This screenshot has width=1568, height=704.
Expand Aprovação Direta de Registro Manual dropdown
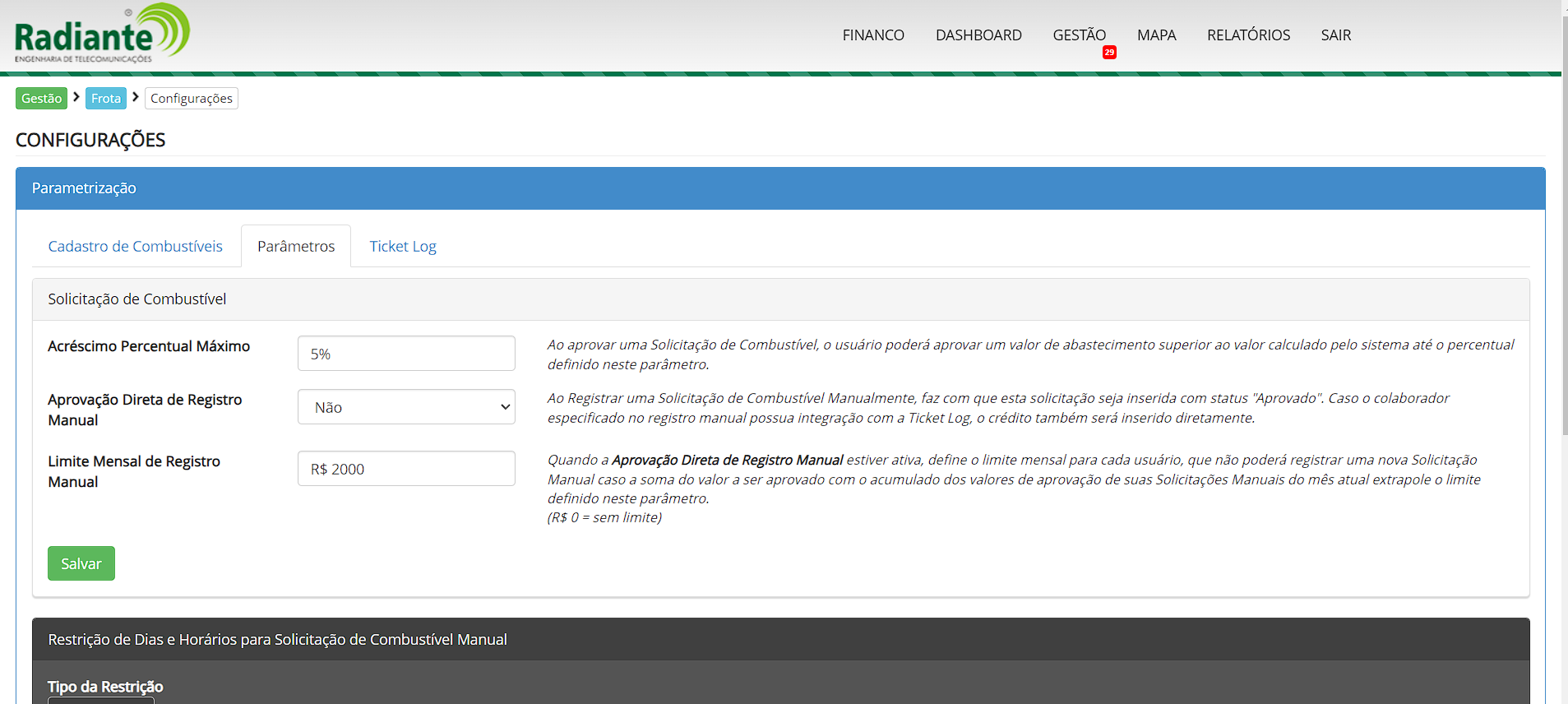click(406, 407)
